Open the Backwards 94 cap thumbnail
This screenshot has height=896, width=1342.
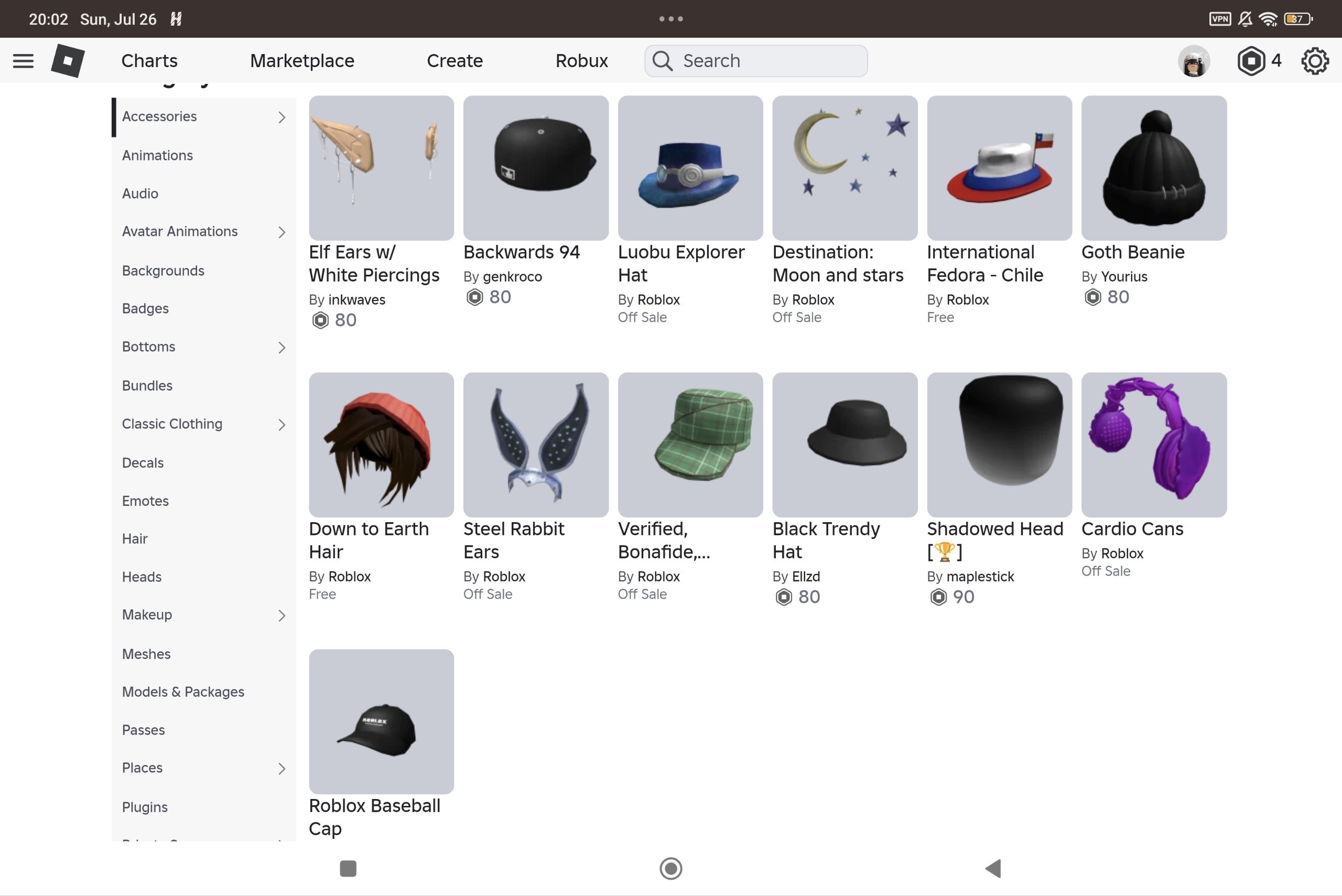pyautogui.click(x=536, y=168)
